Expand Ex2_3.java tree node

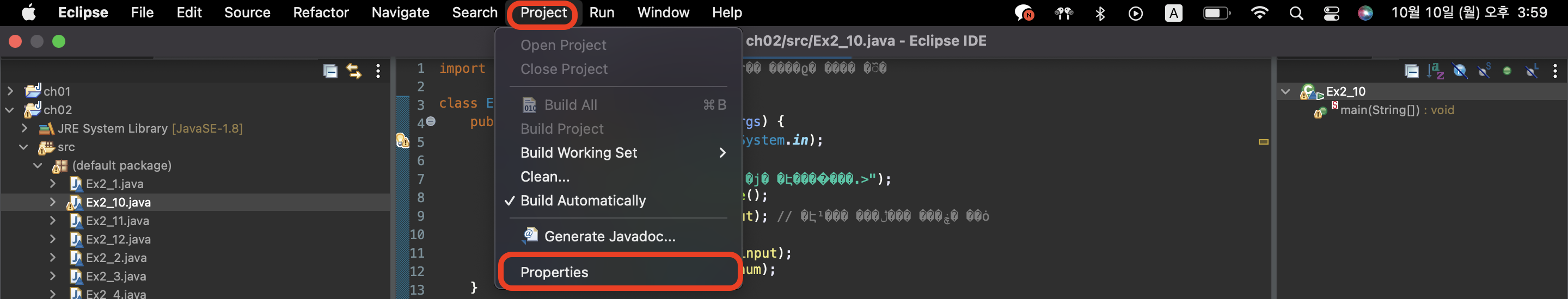pyautogui.click(x=53, y=277)
